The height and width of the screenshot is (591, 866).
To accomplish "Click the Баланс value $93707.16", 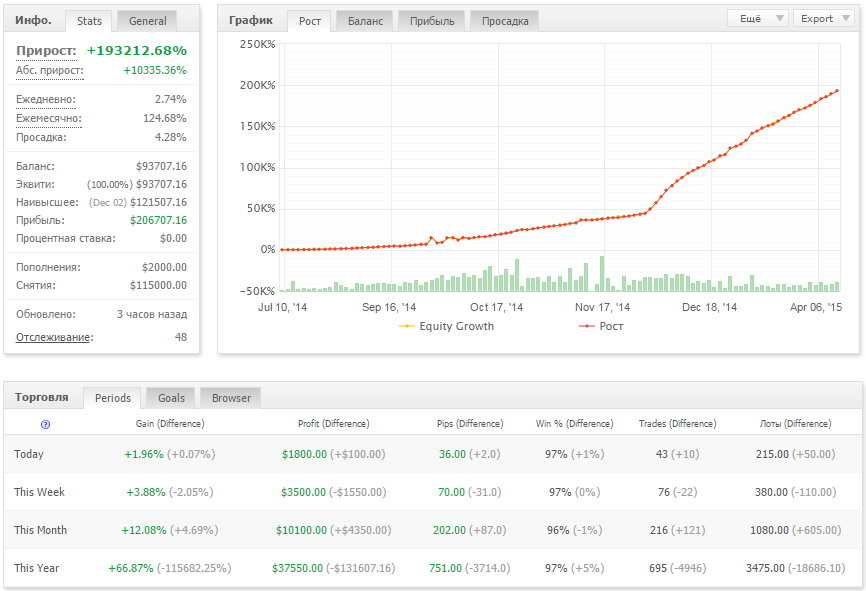I will click(x=161, y=166).
